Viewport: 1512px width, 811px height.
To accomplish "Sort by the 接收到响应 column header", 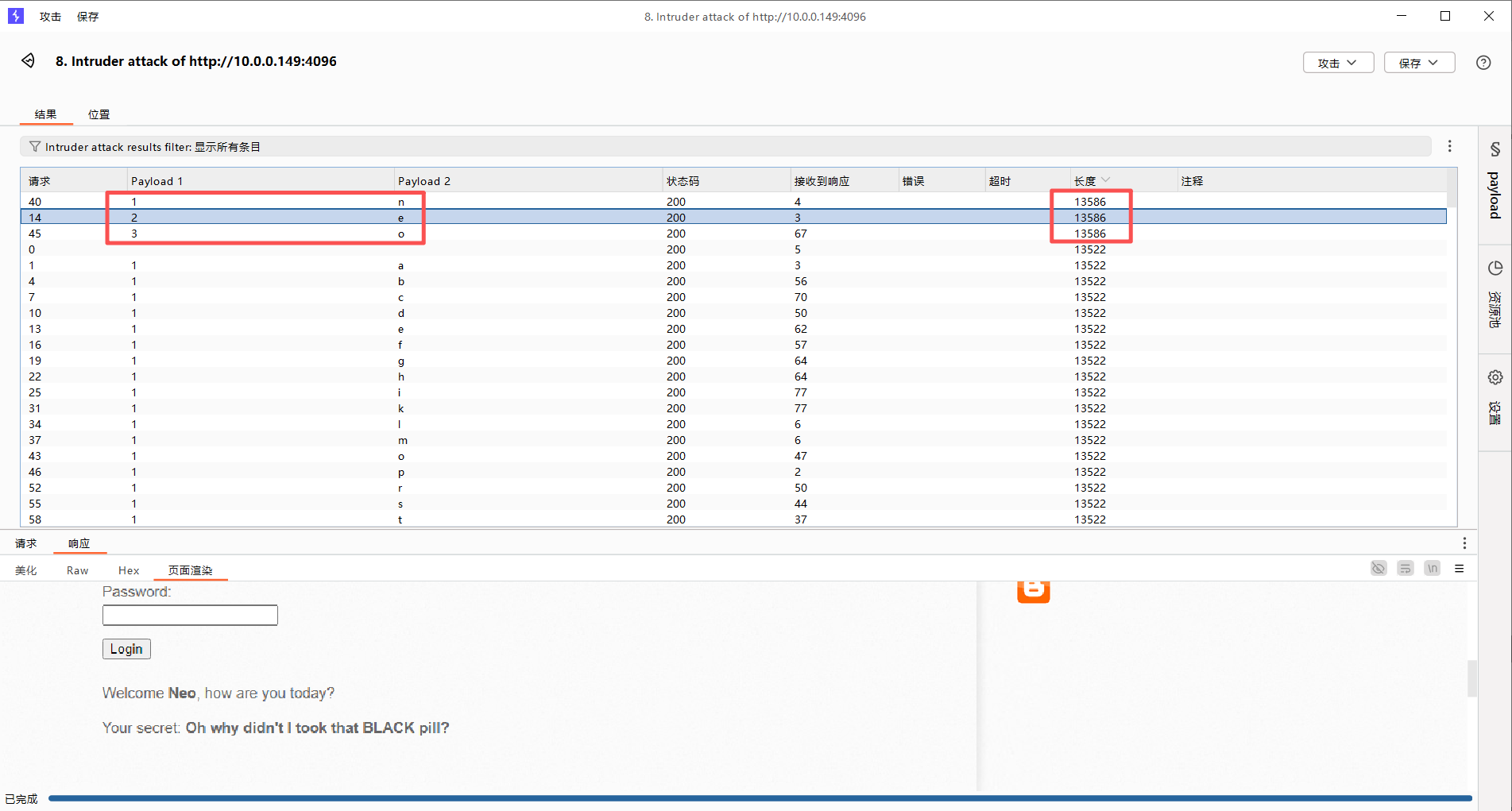I will click(x=845, y=181).
